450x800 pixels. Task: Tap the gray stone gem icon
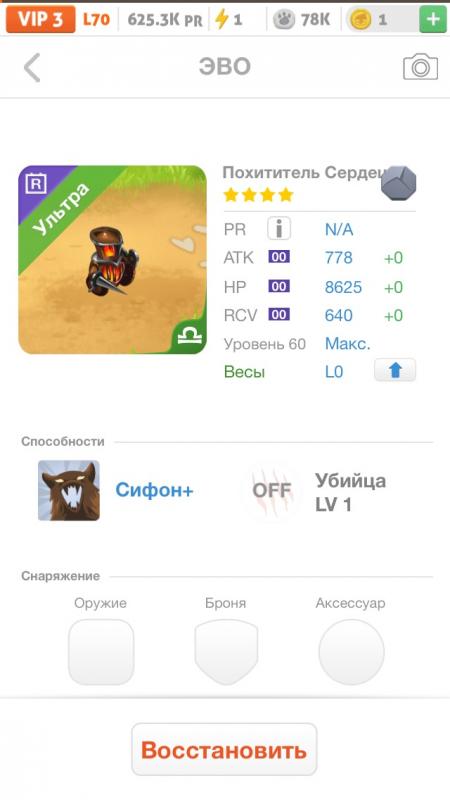(399, 183)
